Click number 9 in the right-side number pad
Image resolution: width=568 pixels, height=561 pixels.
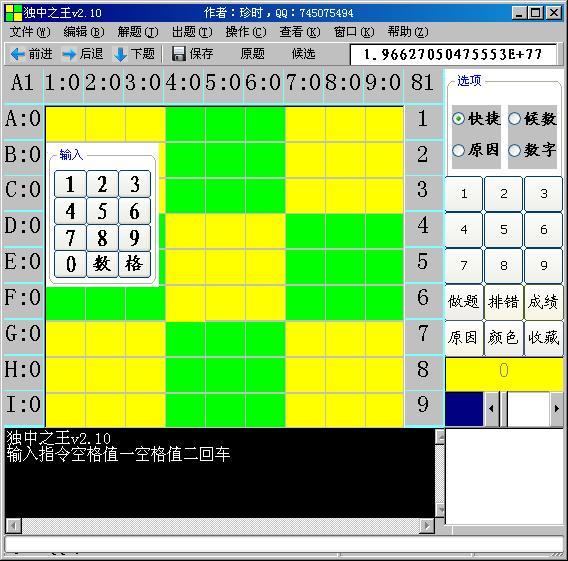click(543, 265)
